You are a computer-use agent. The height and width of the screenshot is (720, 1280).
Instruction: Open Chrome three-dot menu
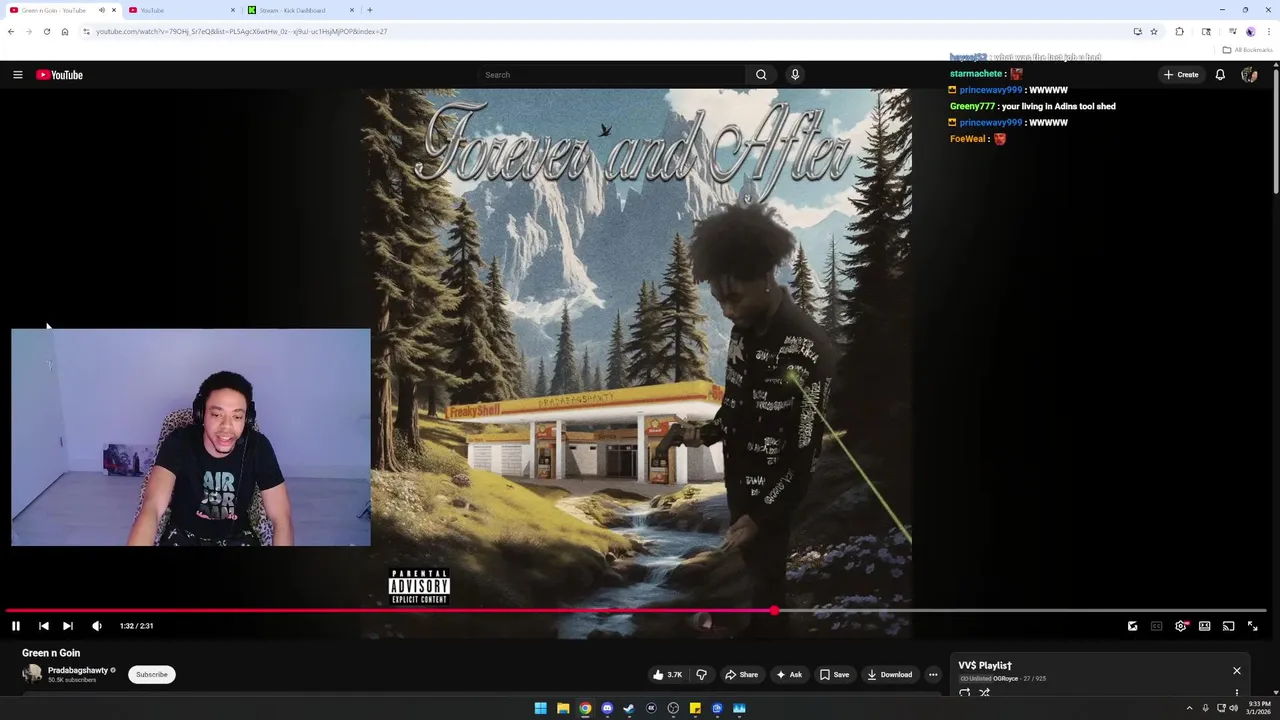click(x=1269, y=31)
